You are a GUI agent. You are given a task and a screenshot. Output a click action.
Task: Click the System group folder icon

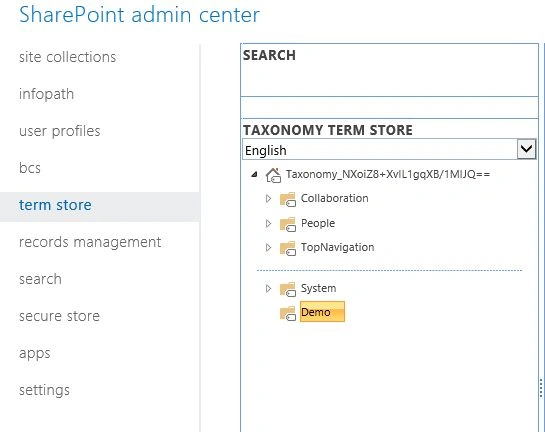pos(288,289)
